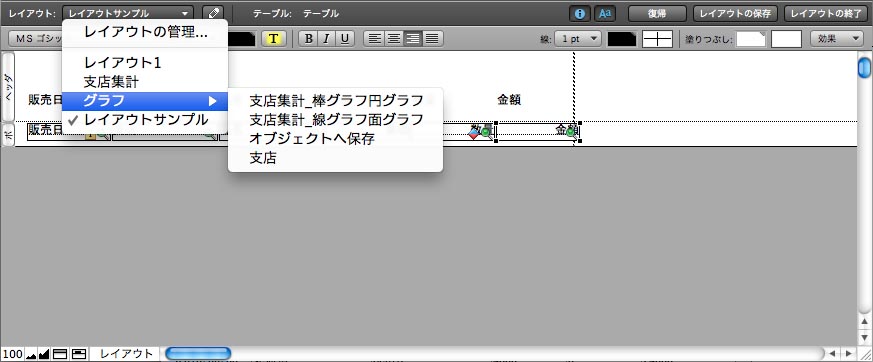Click レイアウトの終了 button
This screenshot has height=362, width=873.
[826, 13]
